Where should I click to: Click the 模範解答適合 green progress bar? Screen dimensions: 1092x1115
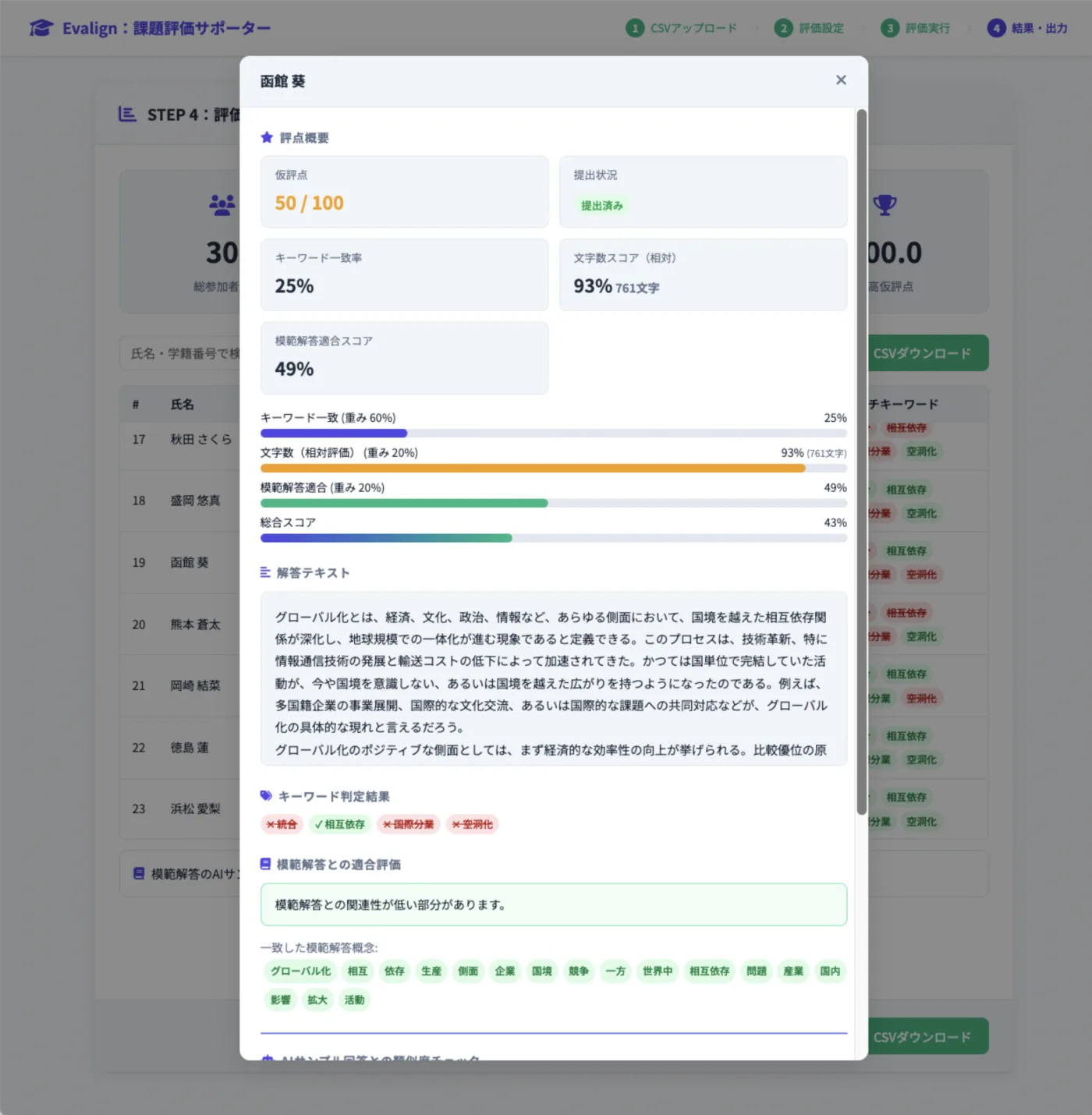click(x=553, y=504)
